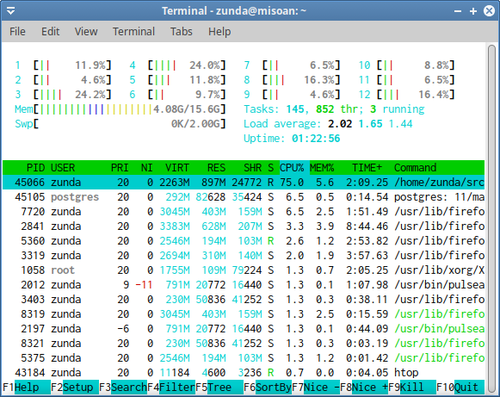Select process row with PID 5360
This screenshot has width=500, height=397.
coord(244,241)
